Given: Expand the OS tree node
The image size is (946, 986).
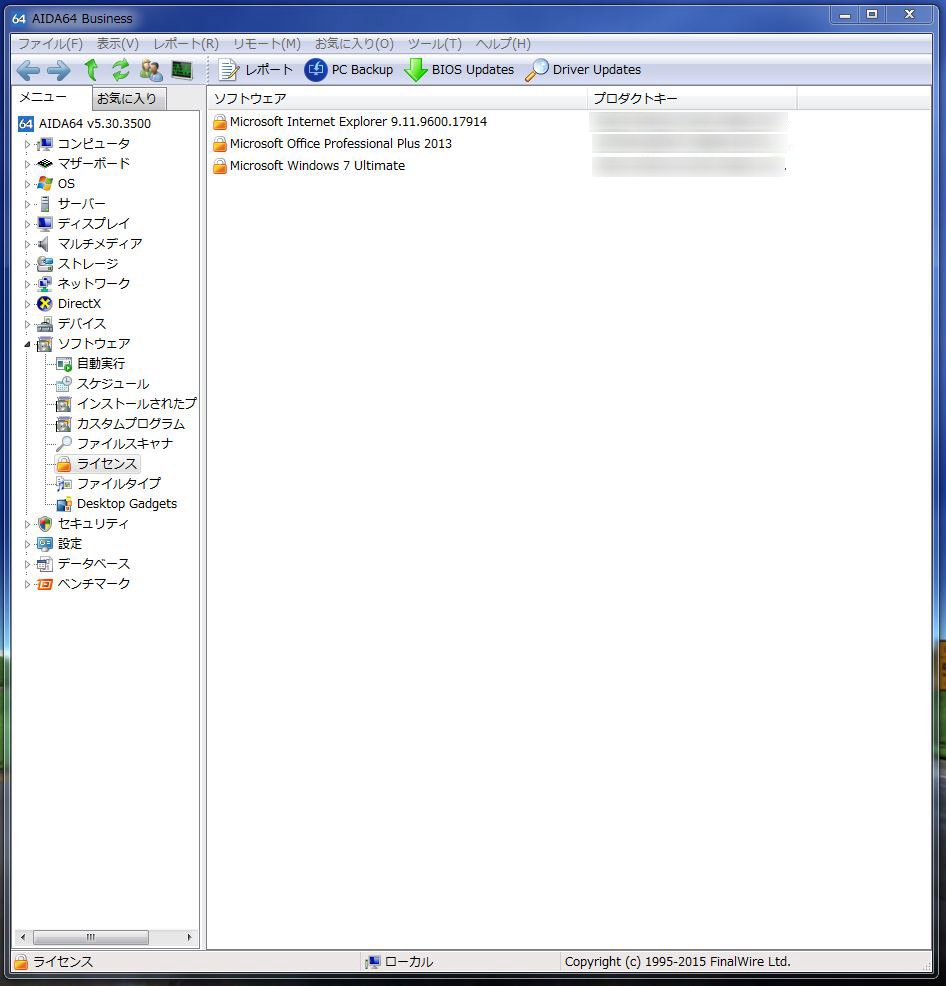Looking at the screenshot, I should click(27, 184).
